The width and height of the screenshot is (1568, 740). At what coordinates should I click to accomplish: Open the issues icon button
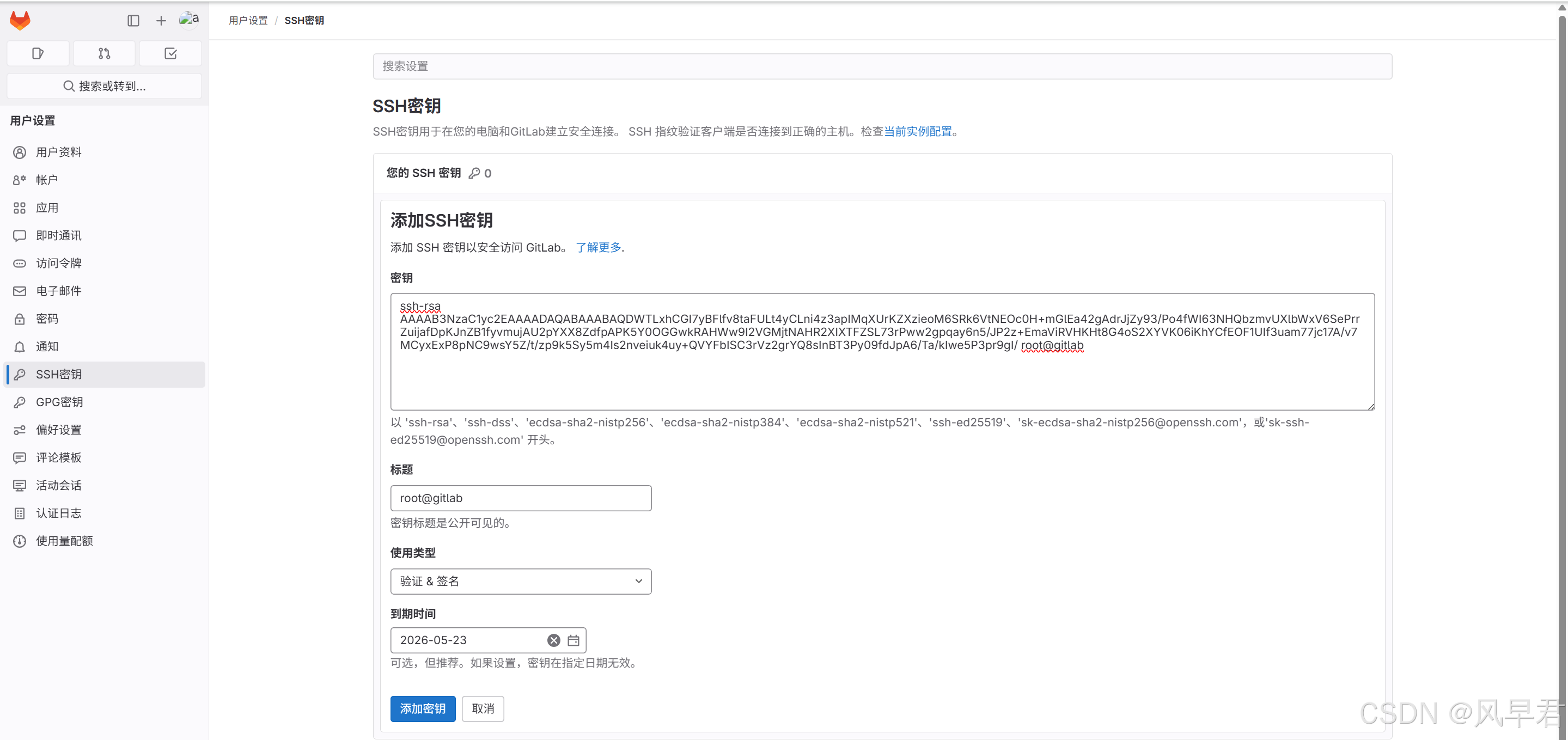(x=38, y=53)
